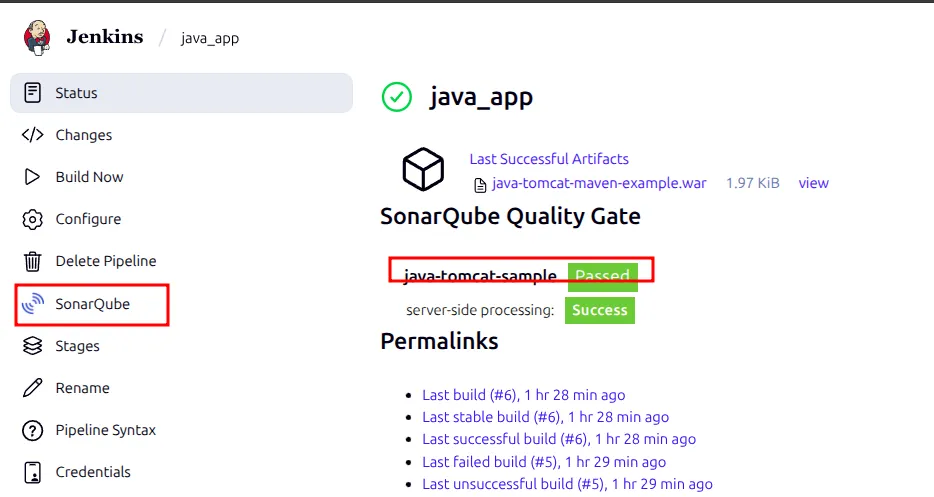Open Configure from the sidebar
Viewport: 934px width, 497px height.
[x=88, y=219]
